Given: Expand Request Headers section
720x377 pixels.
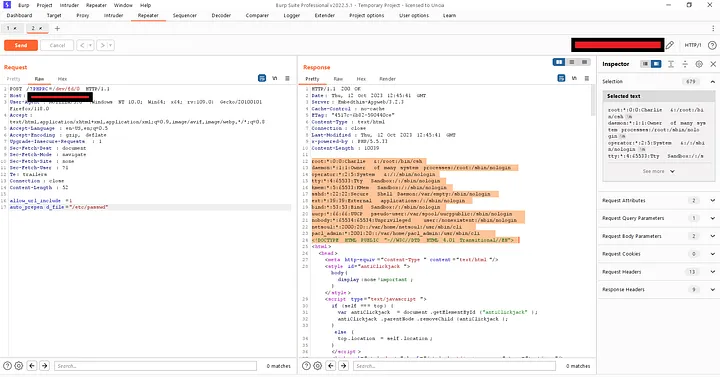Looking at the screenshot, I should [x=713, y=272].
